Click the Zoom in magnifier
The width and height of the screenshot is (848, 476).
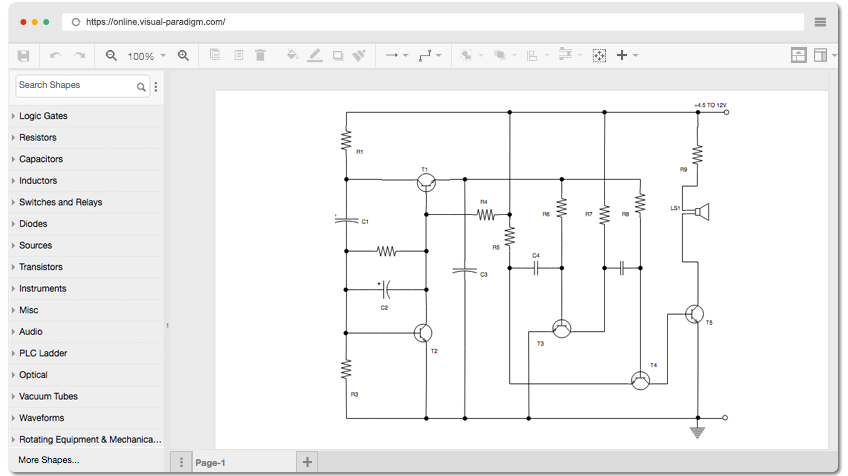[x=183, y=56]
